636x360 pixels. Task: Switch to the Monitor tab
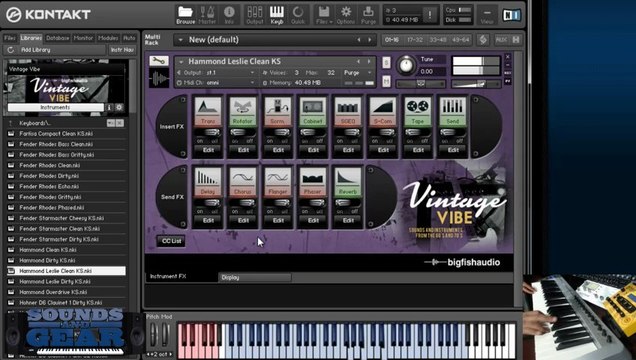point(83,38)
